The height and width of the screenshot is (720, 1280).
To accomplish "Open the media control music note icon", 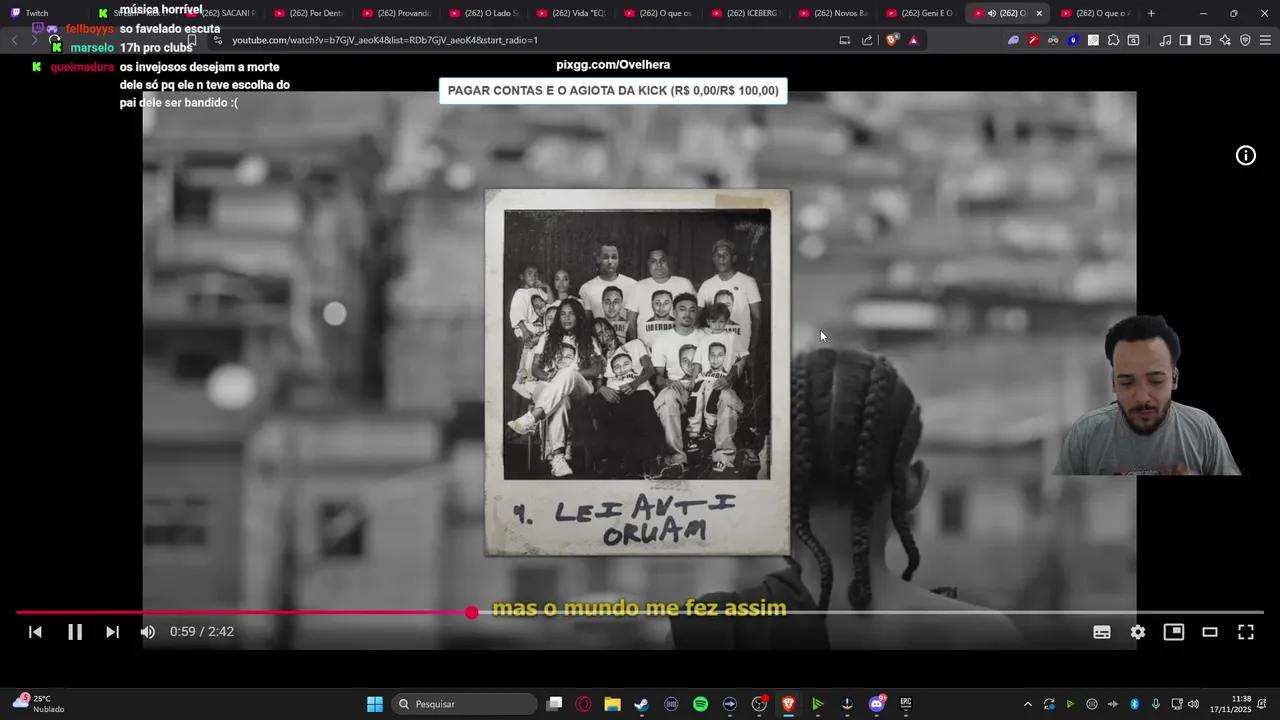I will (1165, 40).
